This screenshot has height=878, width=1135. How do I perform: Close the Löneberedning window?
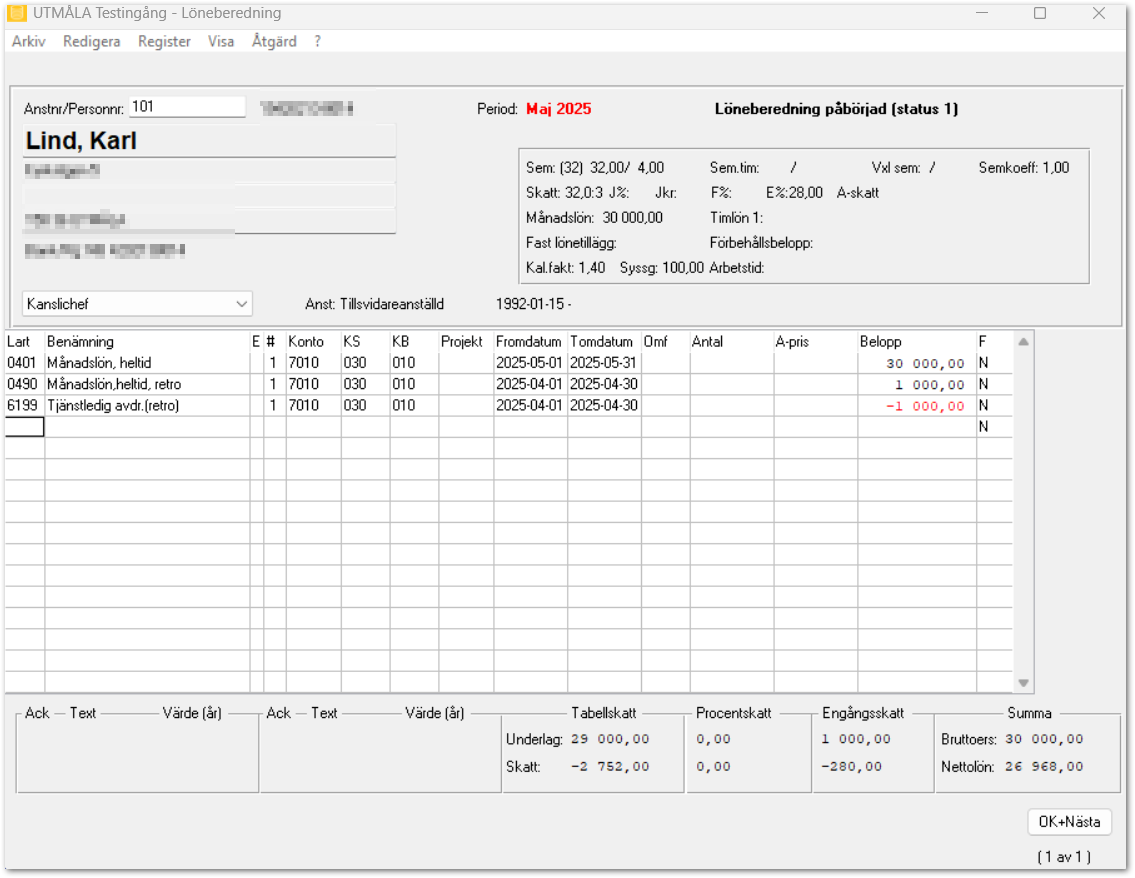[1099, 13]
